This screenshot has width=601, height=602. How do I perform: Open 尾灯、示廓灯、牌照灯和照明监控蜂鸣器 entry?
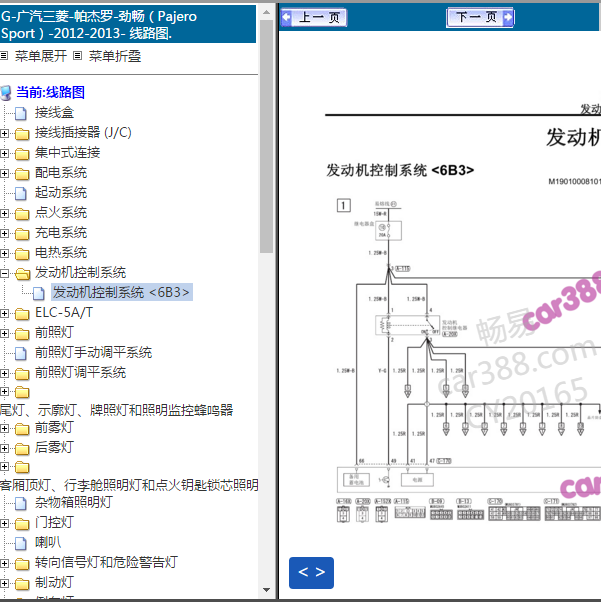(116, 410)
